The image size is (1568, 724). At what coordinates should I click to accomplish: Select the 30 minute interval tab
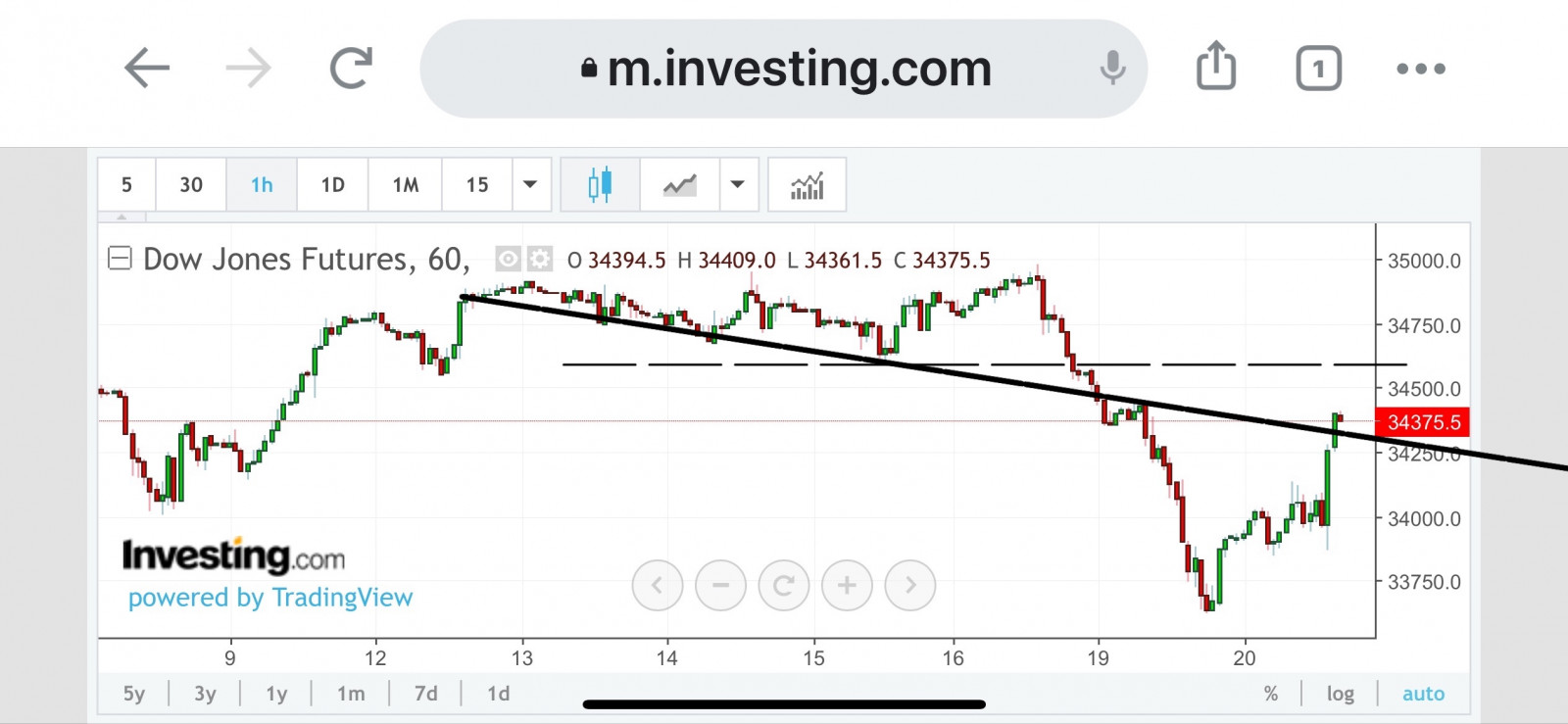(x=191, y=184)
